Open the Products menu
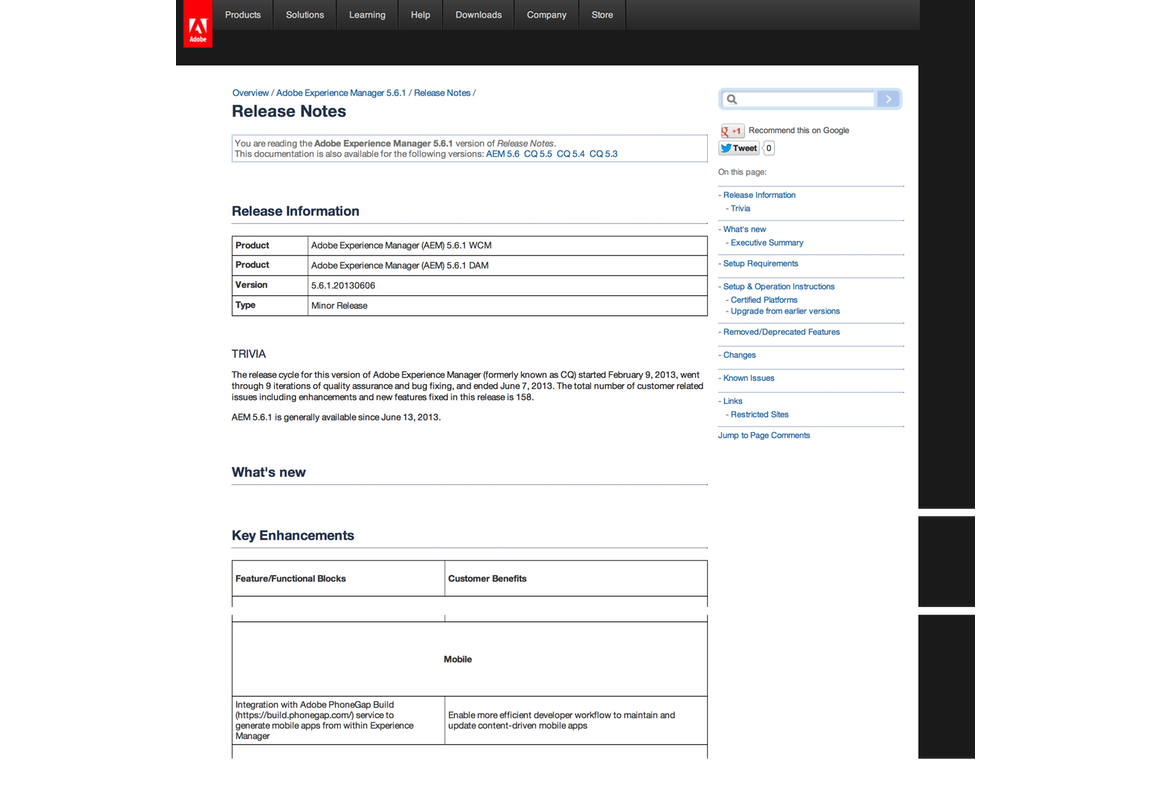 [x=243, y=15]
